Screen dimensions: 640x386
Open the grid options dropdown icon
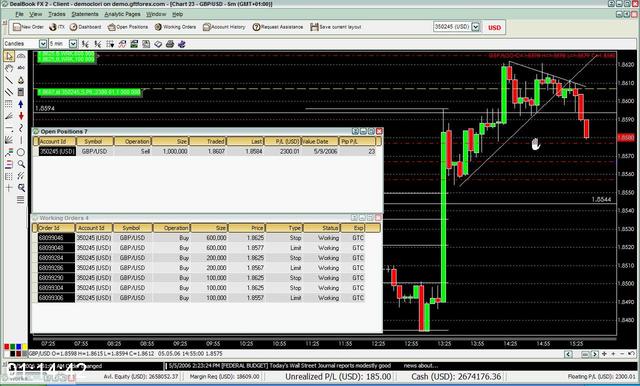click(x=110, y=44)
